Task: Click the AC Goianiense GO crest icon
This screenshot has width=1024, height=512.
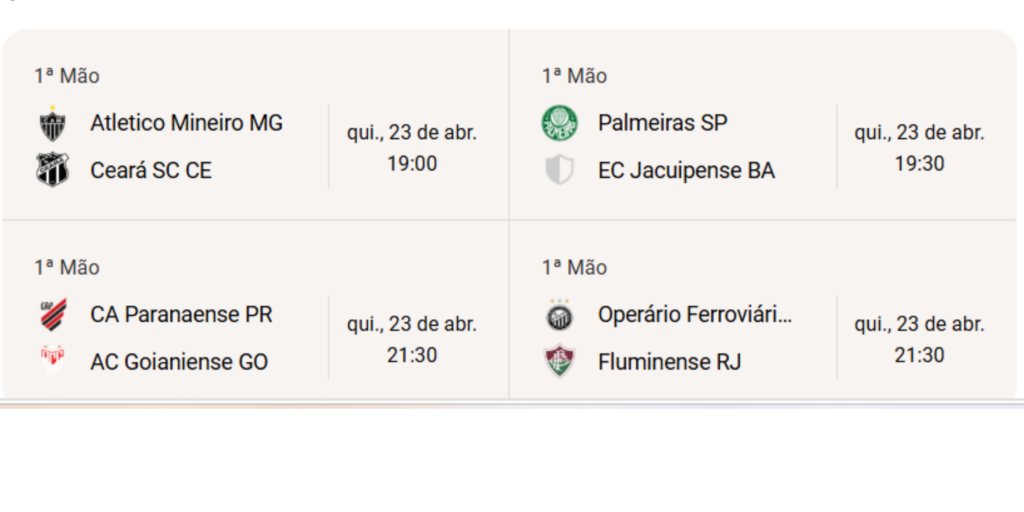Action: 52,361
